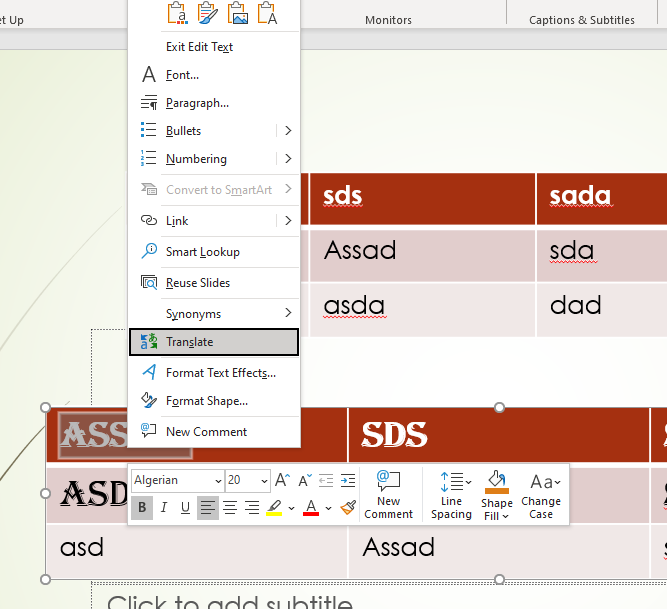Apply yellow text highlight color
667x609 pixels.
[x=274, y=507]
